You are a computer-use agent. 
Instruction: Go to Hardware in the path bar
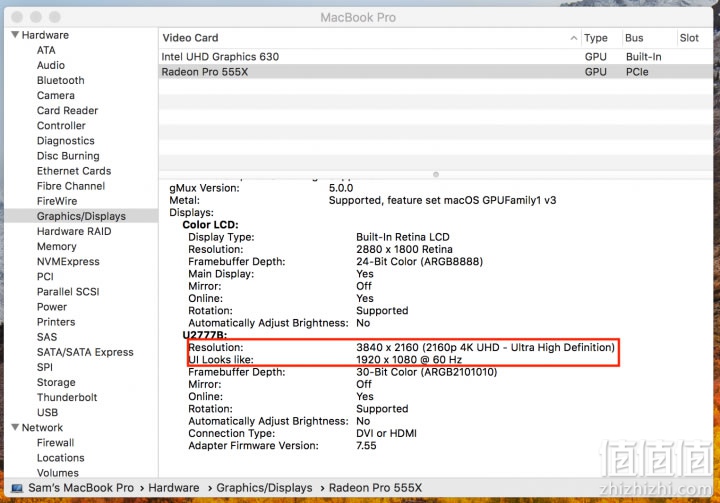pyautogui.click(x=174, y=488)
